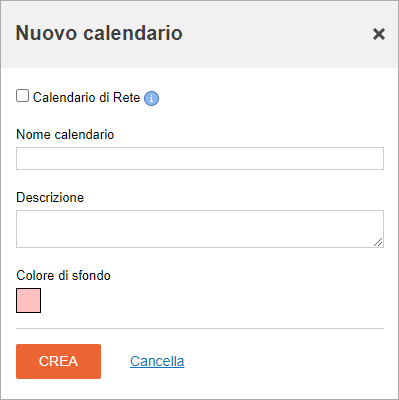This screenshot has height=400, width=399.
Task: Dismiss the dialog with the X icon
Action: [379, 34]
